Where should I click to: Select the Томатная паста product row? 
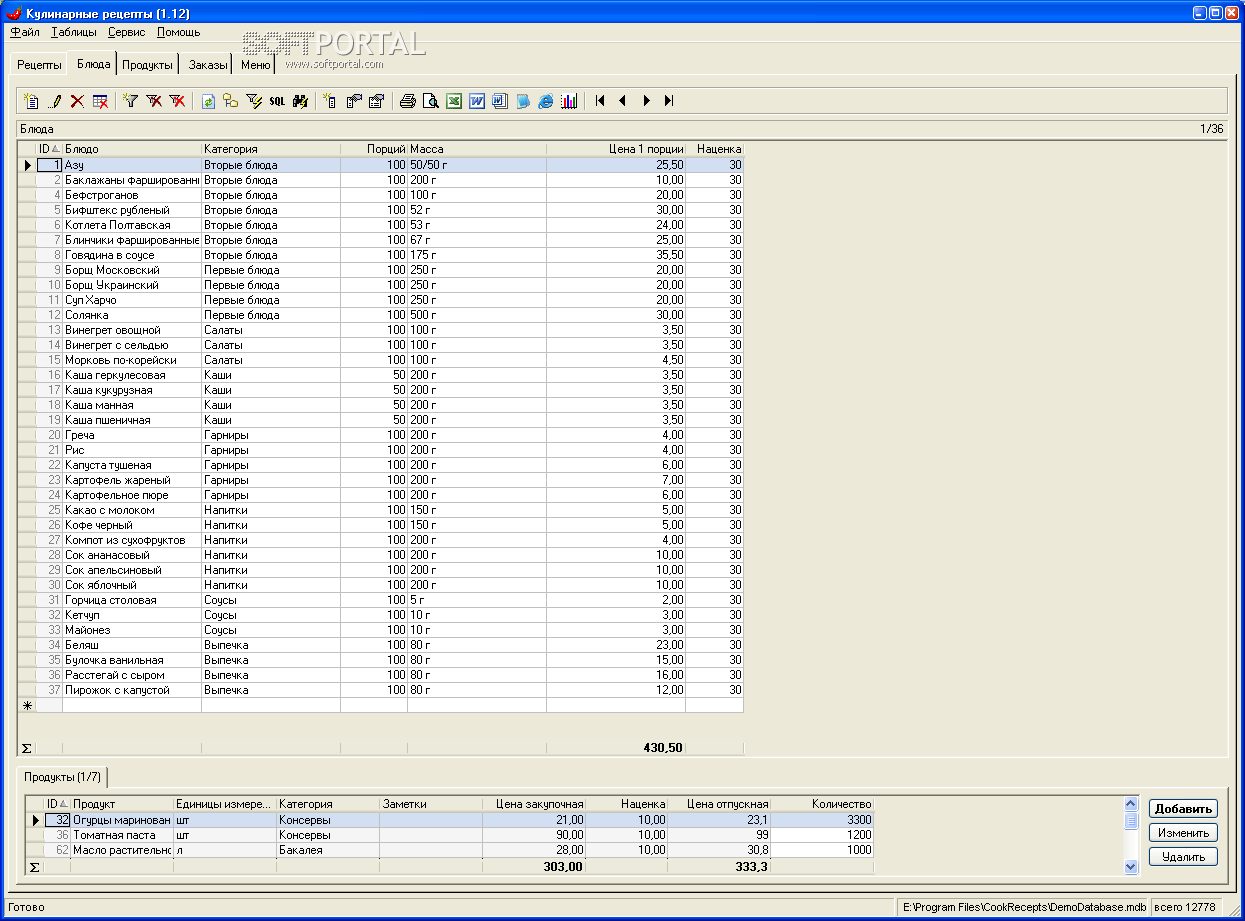[x=450, y=835]
